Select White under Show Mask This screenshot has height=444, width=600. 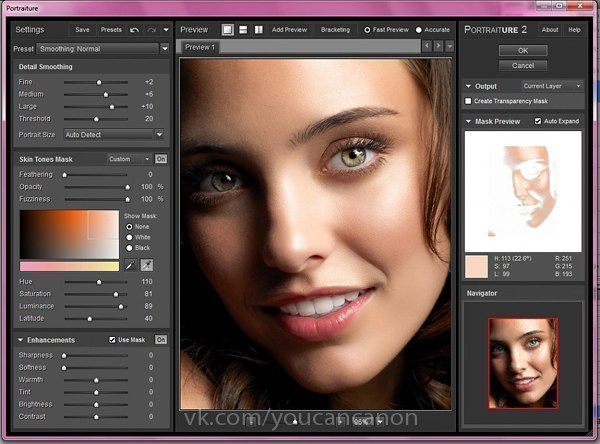tap(129, 236)
